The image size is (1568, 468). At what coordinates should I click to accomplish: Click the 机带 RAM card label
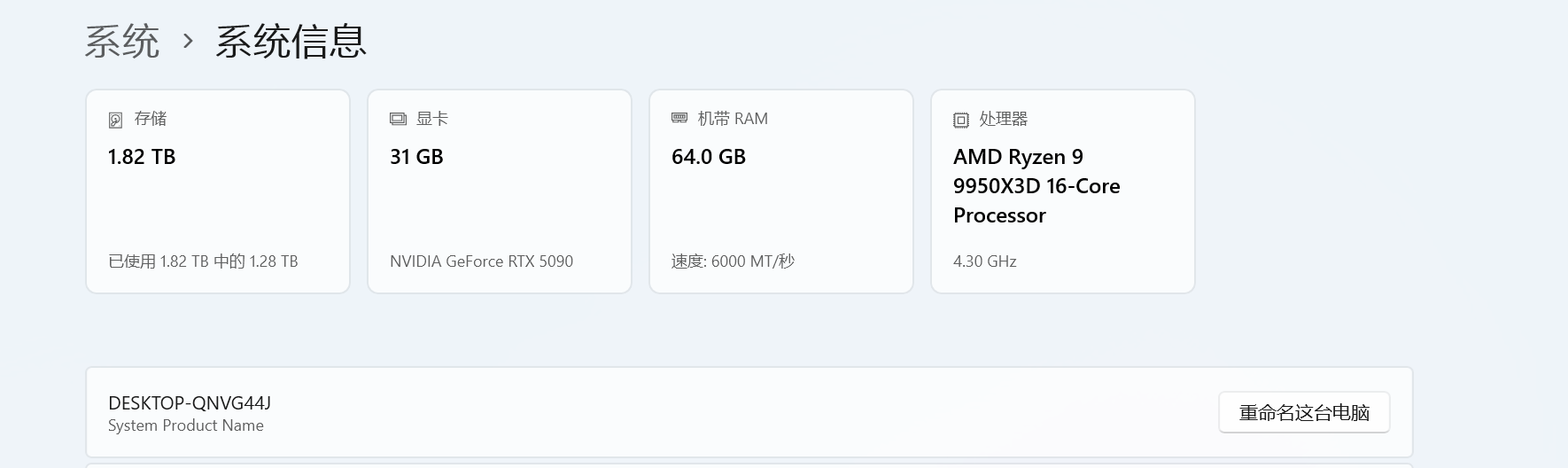(733, 119)
